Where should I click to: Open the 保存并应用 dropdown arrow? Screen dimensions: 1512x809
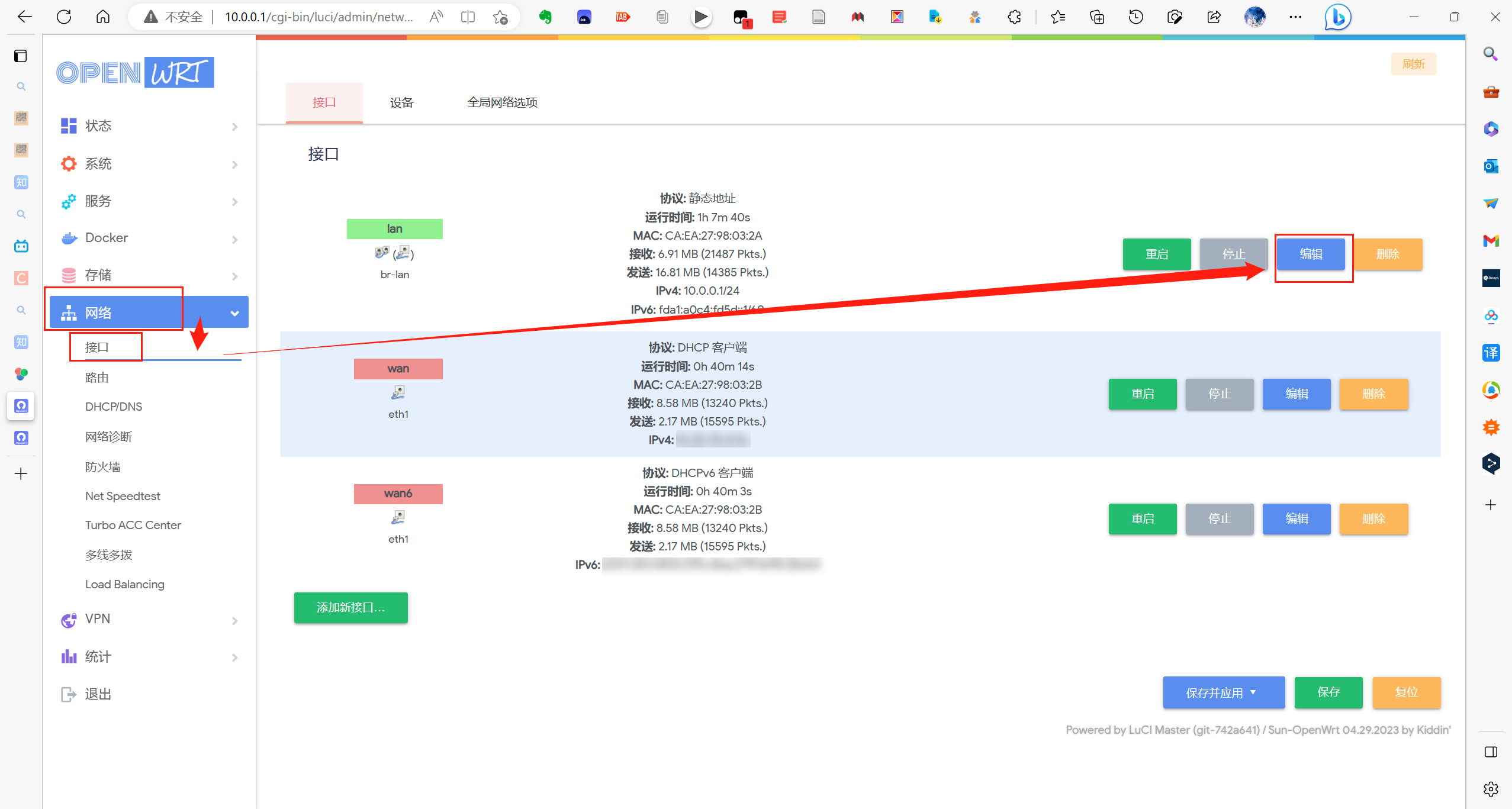(x=1253, y=692)
